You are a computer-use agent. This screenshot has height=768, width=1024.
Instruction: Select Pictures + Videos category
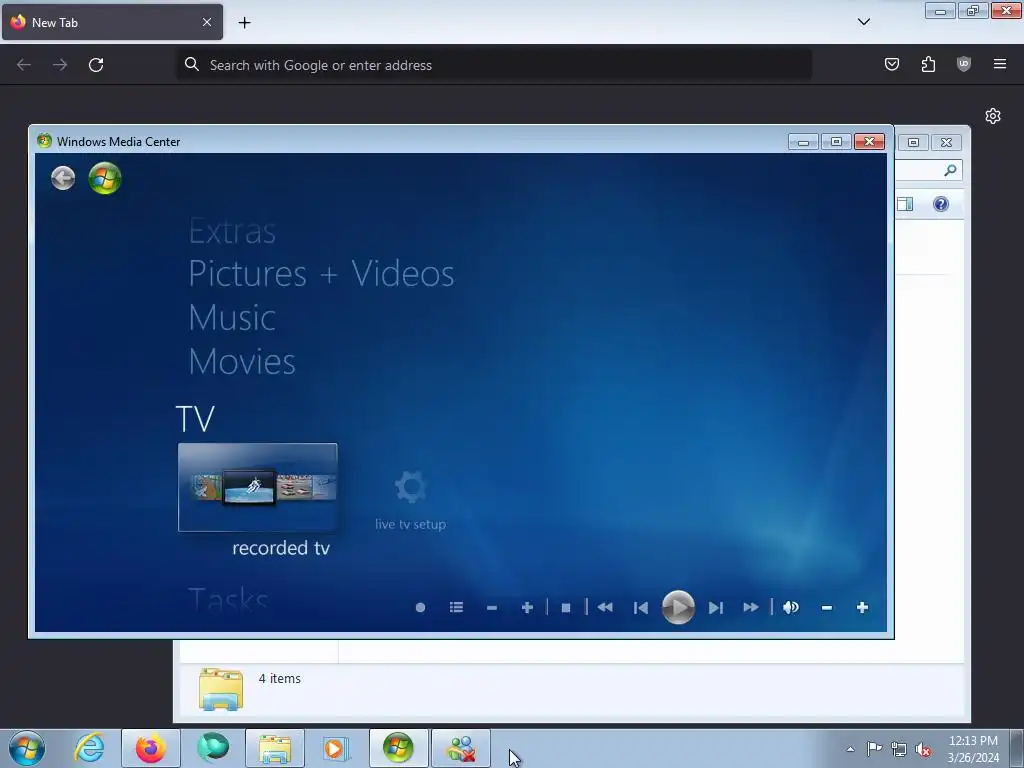tap(321, 273)
